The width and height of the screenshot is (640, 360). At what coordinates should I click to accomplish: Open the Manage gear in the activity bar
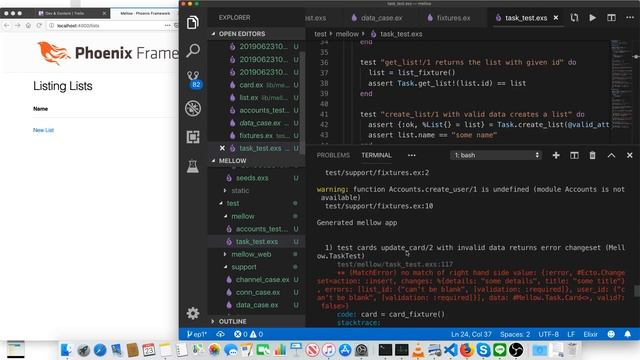point(193,313)
